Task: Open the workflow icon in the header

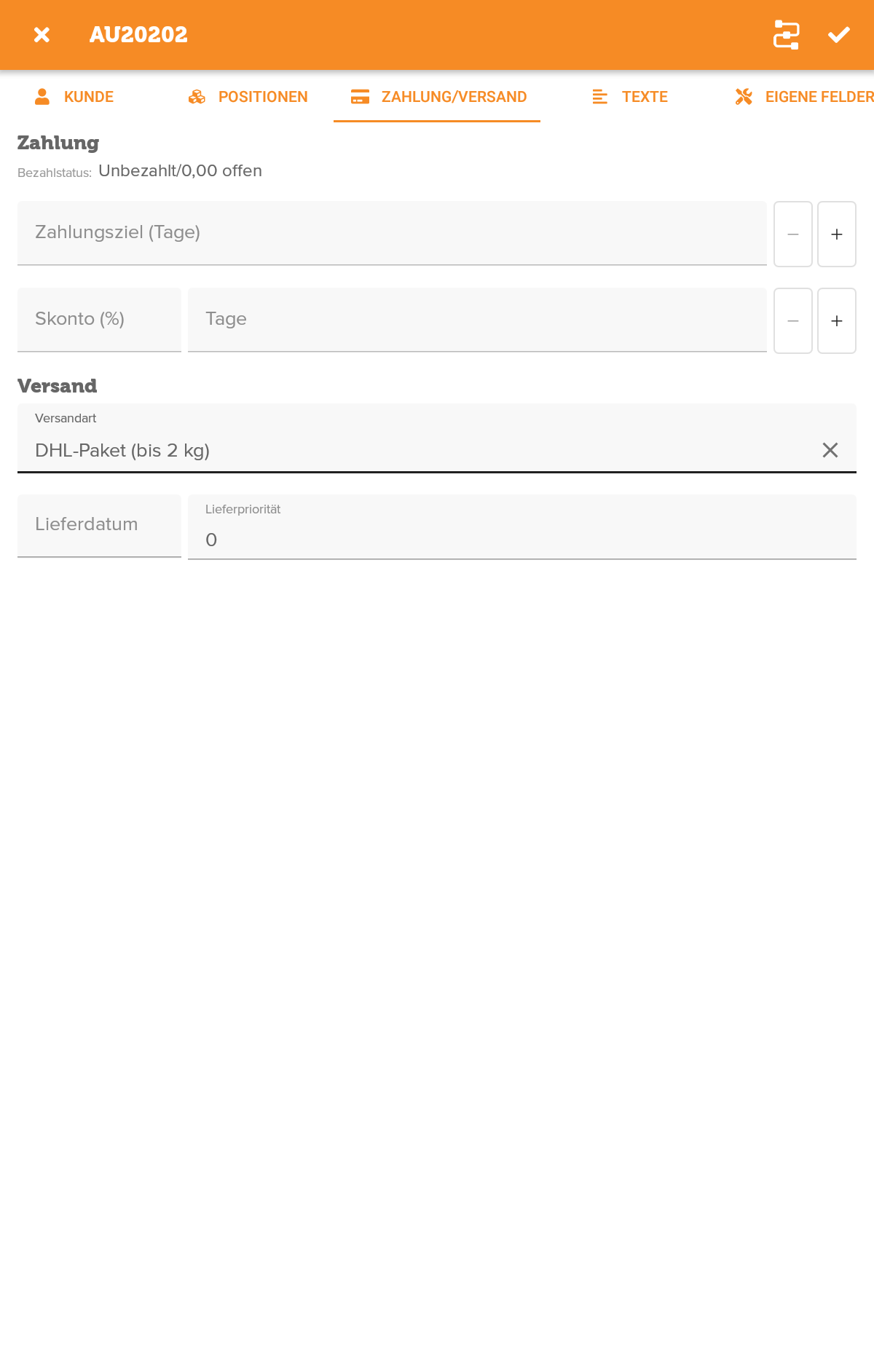Action: pos(785,34)
